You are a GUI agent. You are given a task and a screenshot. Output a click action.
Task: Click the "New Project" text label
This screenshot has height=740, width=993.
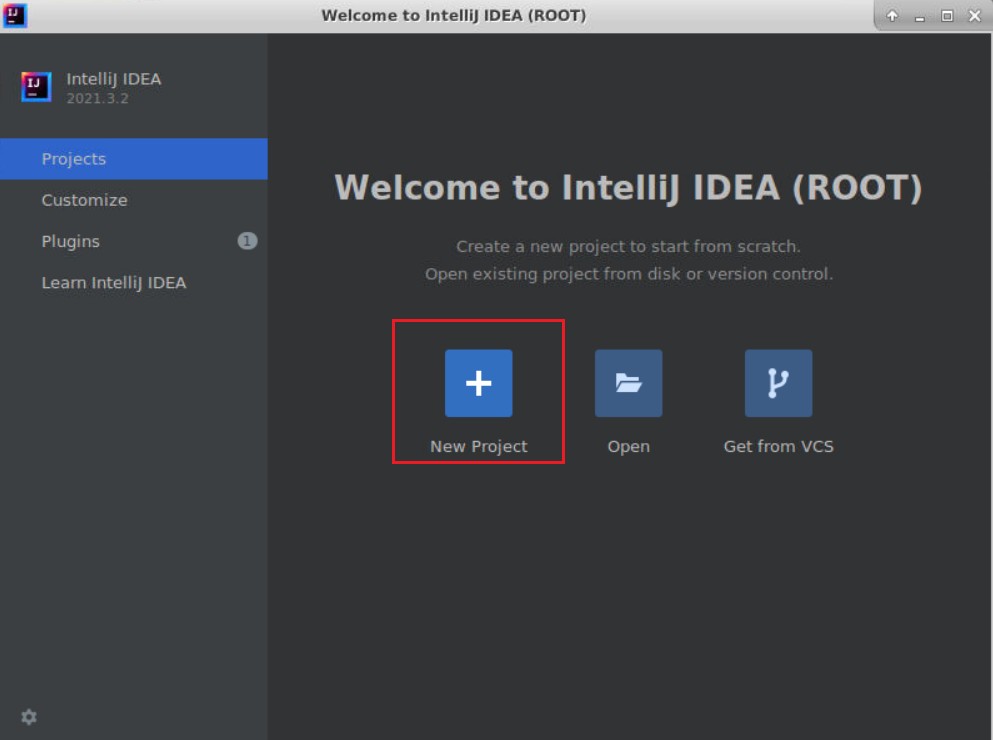click(478, 447)
